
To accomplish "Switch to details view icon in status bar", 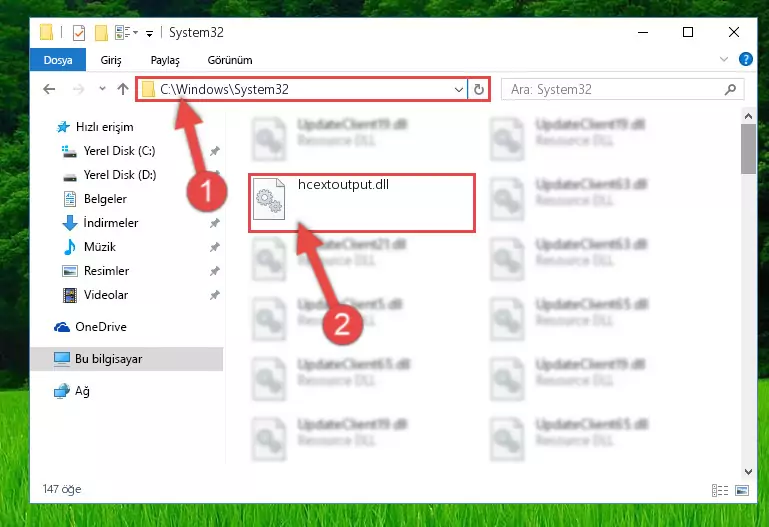I will click(720, 490).
